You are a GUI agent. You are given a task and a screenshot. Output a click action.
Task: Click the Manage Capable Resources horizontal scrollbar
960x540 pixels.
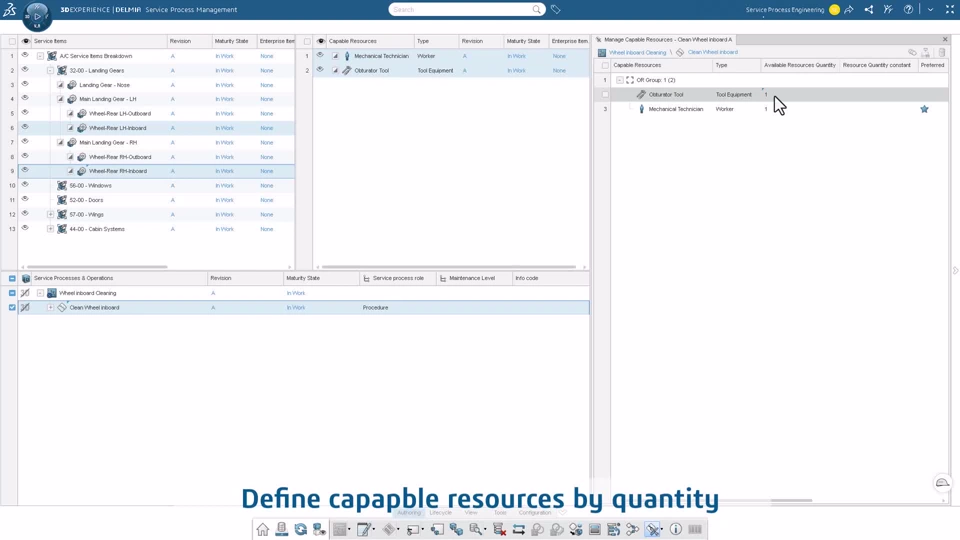[x=792, y=500]
